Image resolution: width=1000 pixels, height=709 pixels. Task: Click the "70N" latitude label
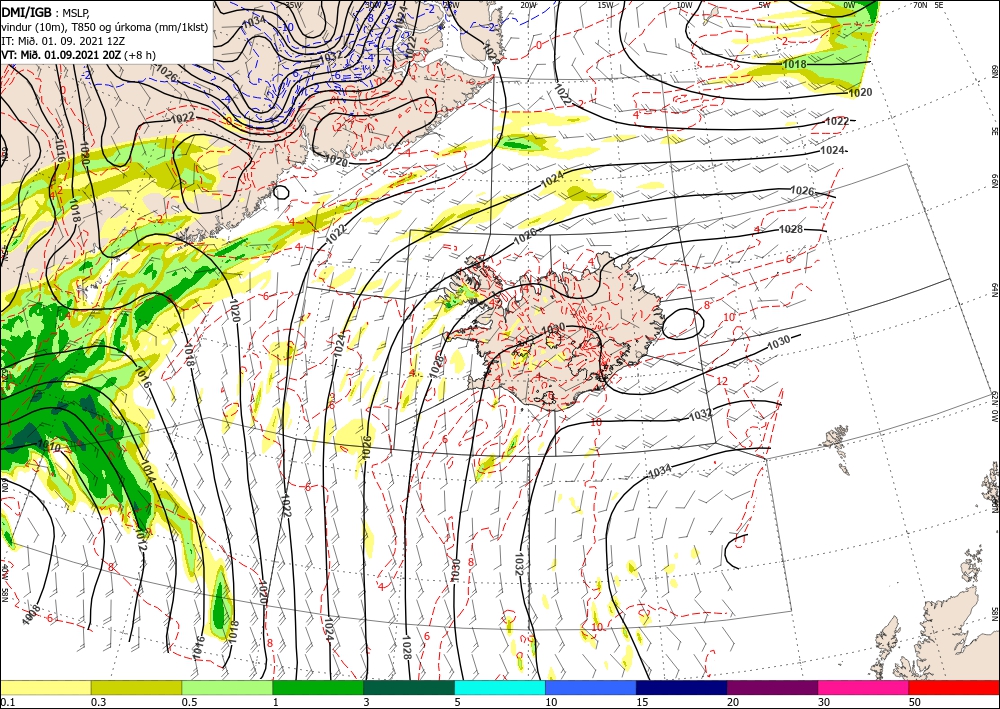(x=920, y=4)
